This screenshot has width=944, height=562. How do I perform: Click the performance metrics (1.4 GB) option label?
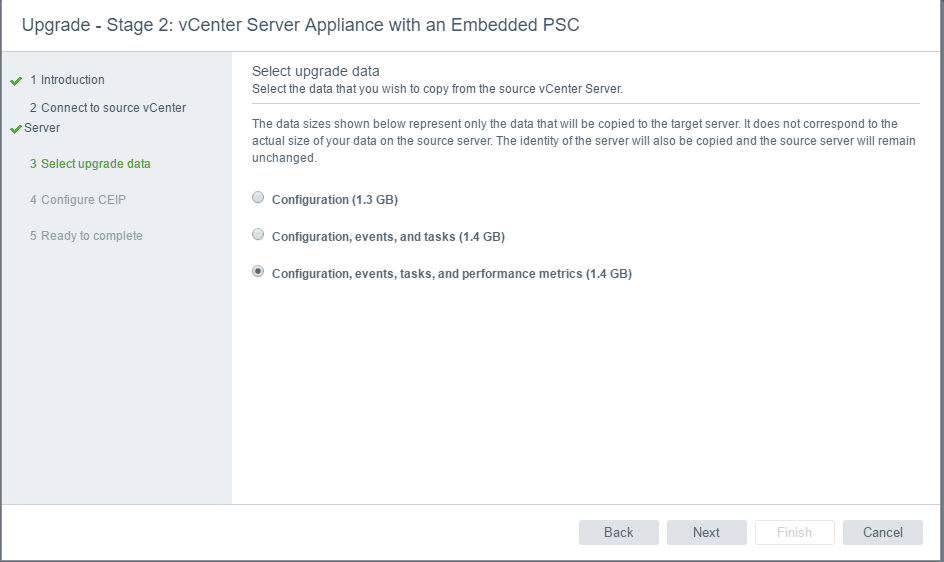click(x=452, y=274)
